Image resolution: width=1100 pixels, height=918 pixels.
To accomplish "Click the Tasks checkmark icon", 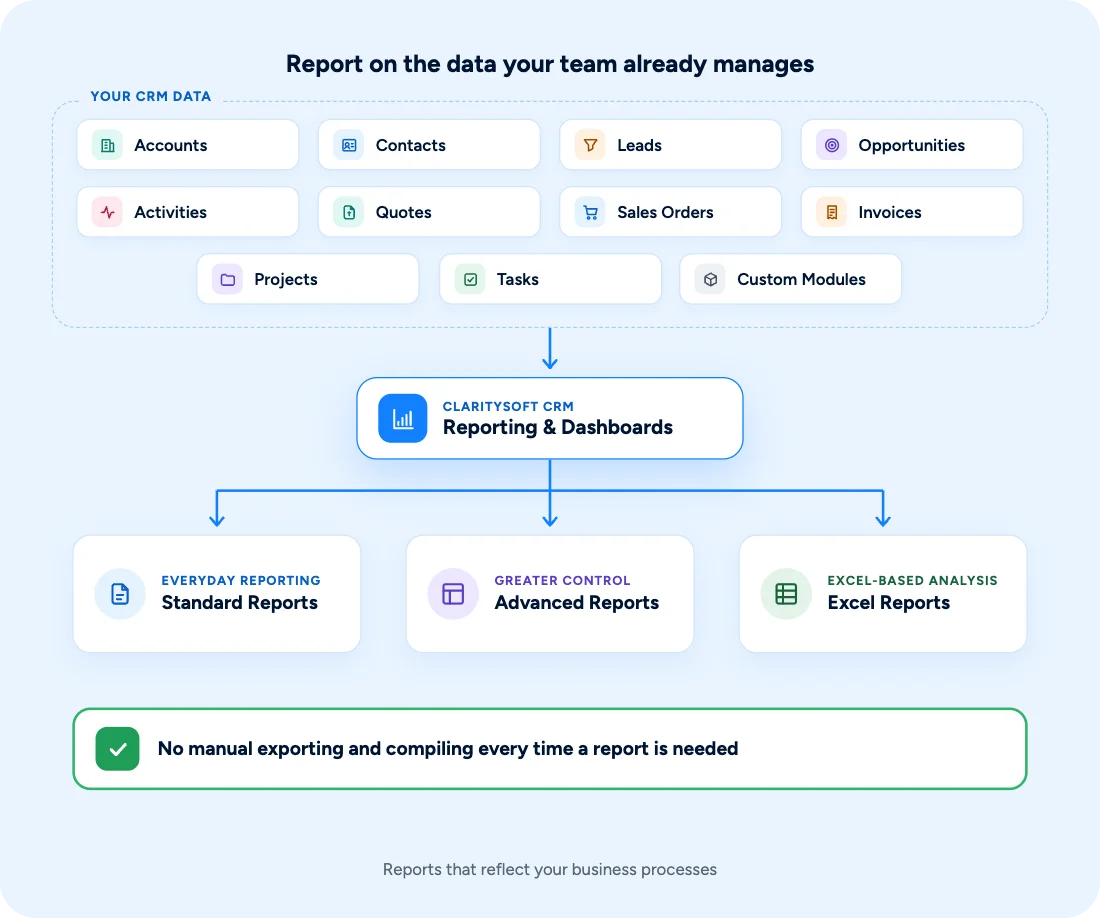I will point(470,279).
